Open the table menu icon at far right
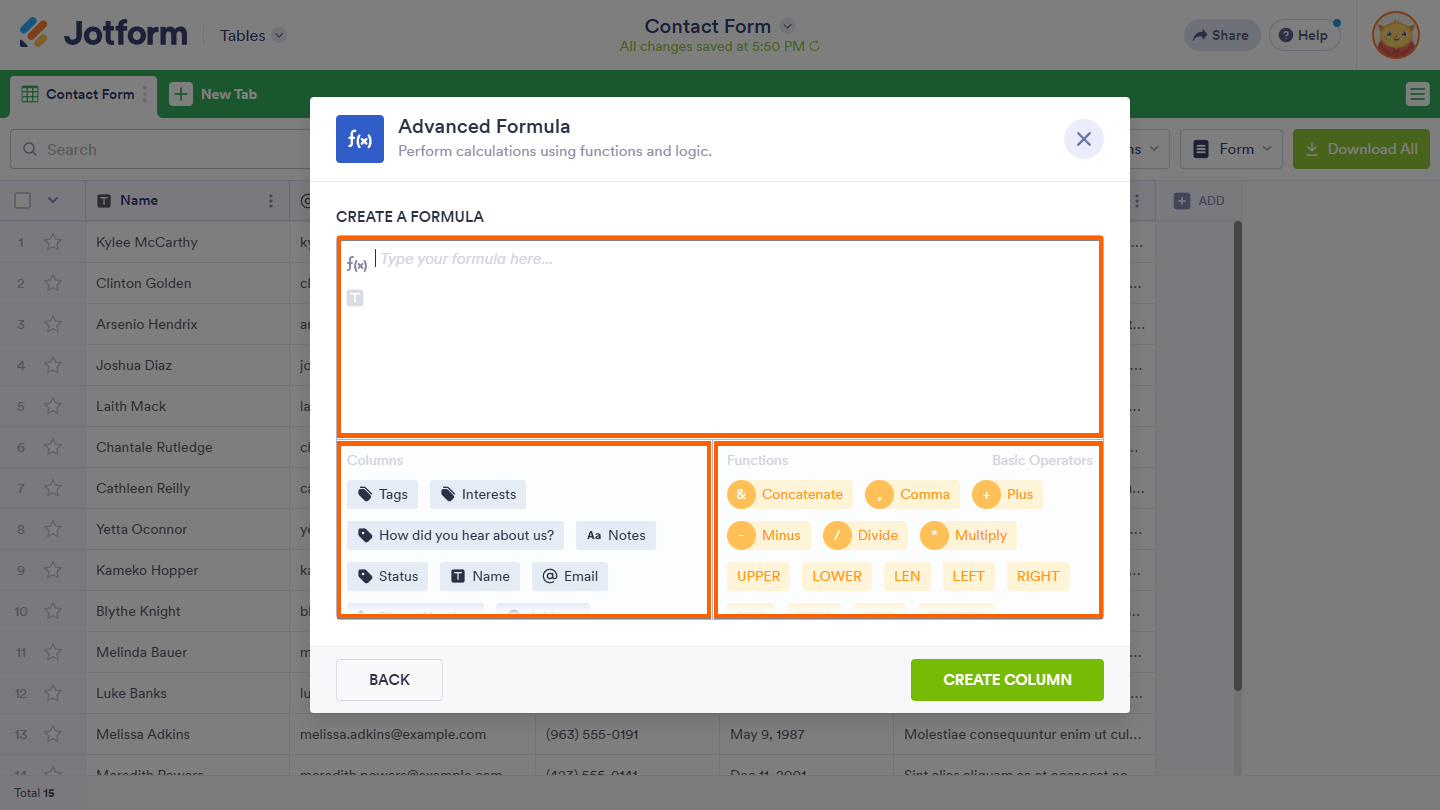1440x810 pixels. 1417,94
